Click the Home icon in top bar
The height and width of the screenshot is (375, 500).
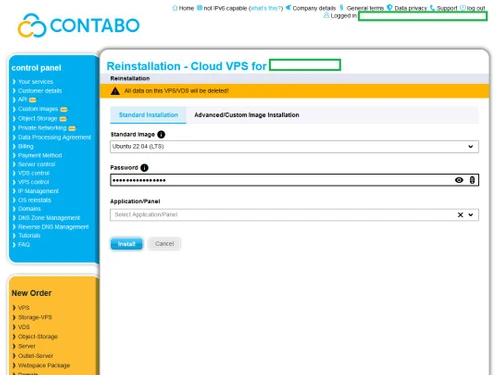pyautogui.click(x=175, y=8)
